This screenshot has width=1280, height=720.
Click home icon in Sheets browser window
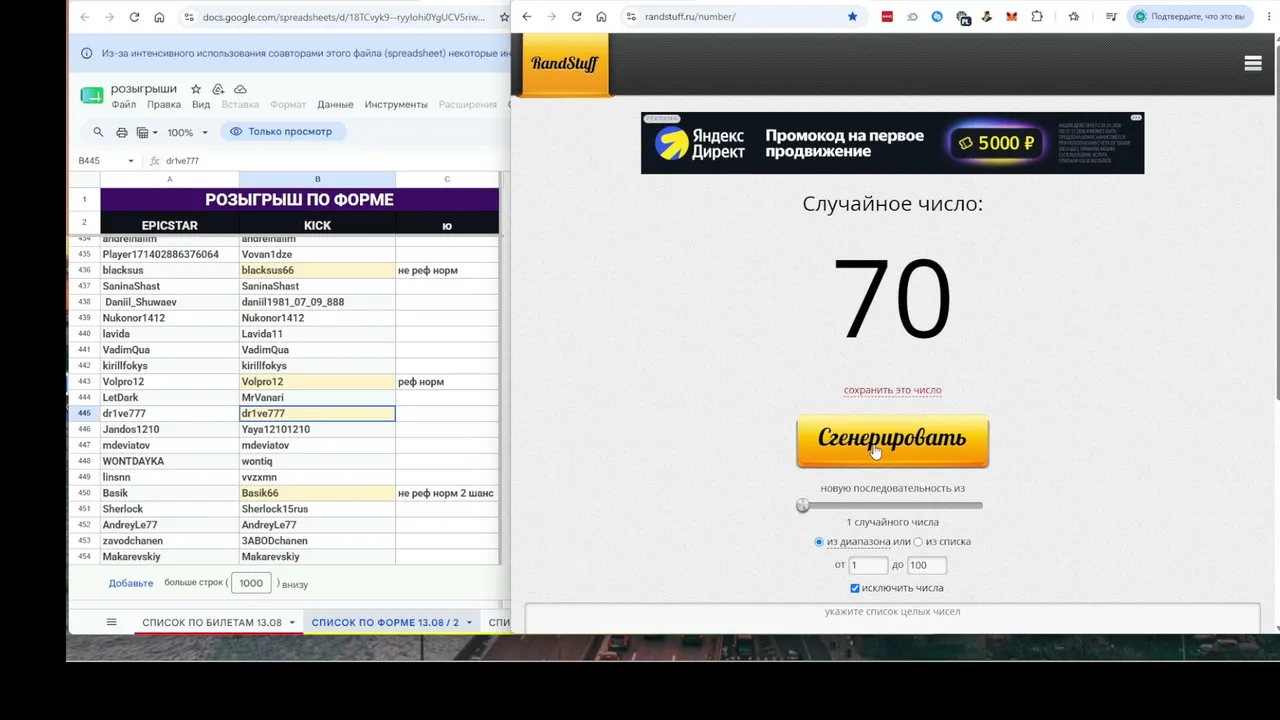pyautogui.click(x=159, y=17)
